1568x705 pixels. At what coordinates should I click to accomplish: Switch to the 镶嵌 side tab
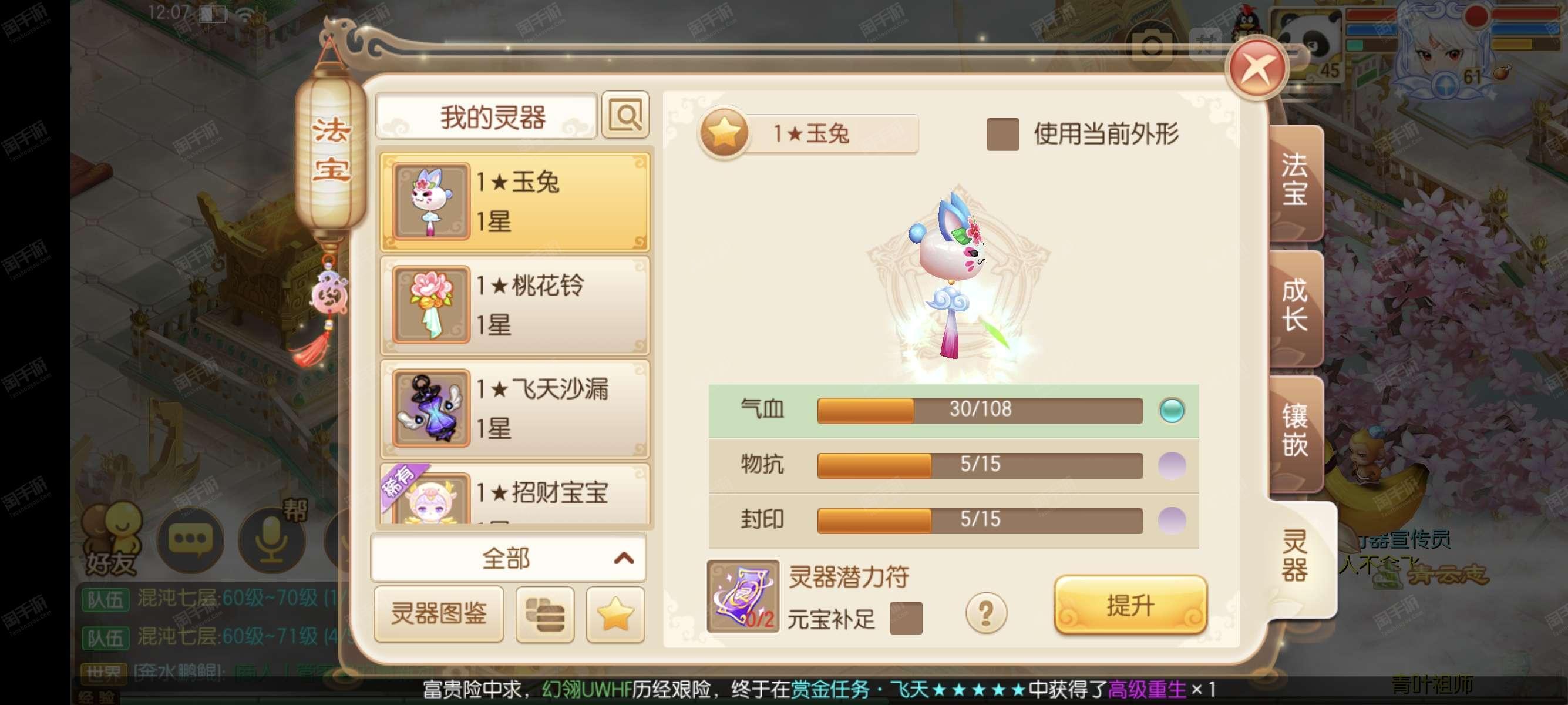tap(1296, 431)
